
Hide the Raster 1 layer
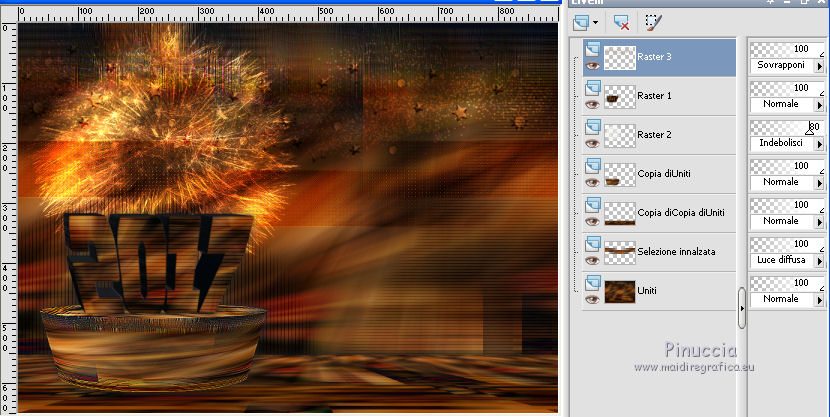coord(592,105)
